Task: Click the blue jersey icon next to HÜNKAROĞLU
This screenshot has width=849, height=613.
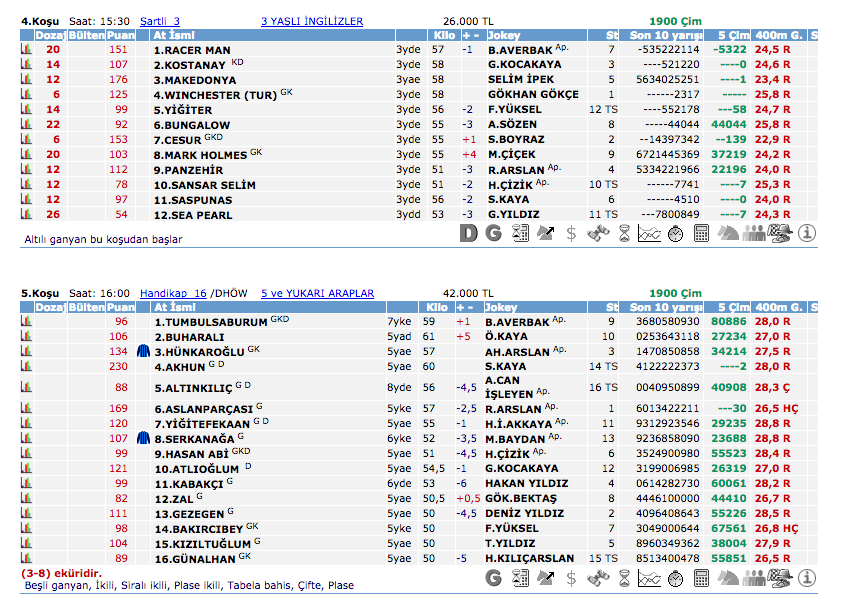Action: click(x=143, y=352)
